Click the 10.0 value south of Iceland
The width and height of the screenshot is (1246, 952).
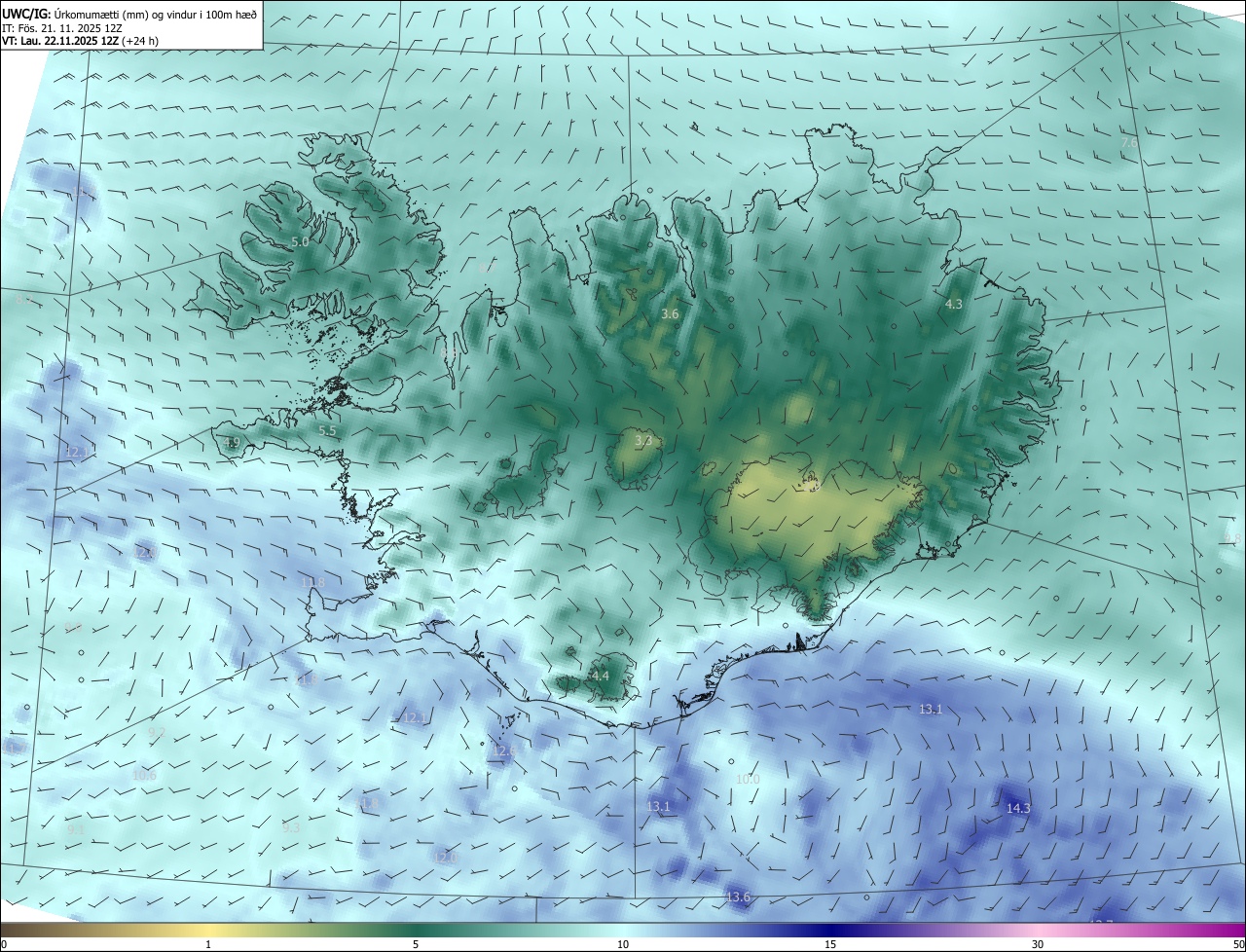coord(748,779)
